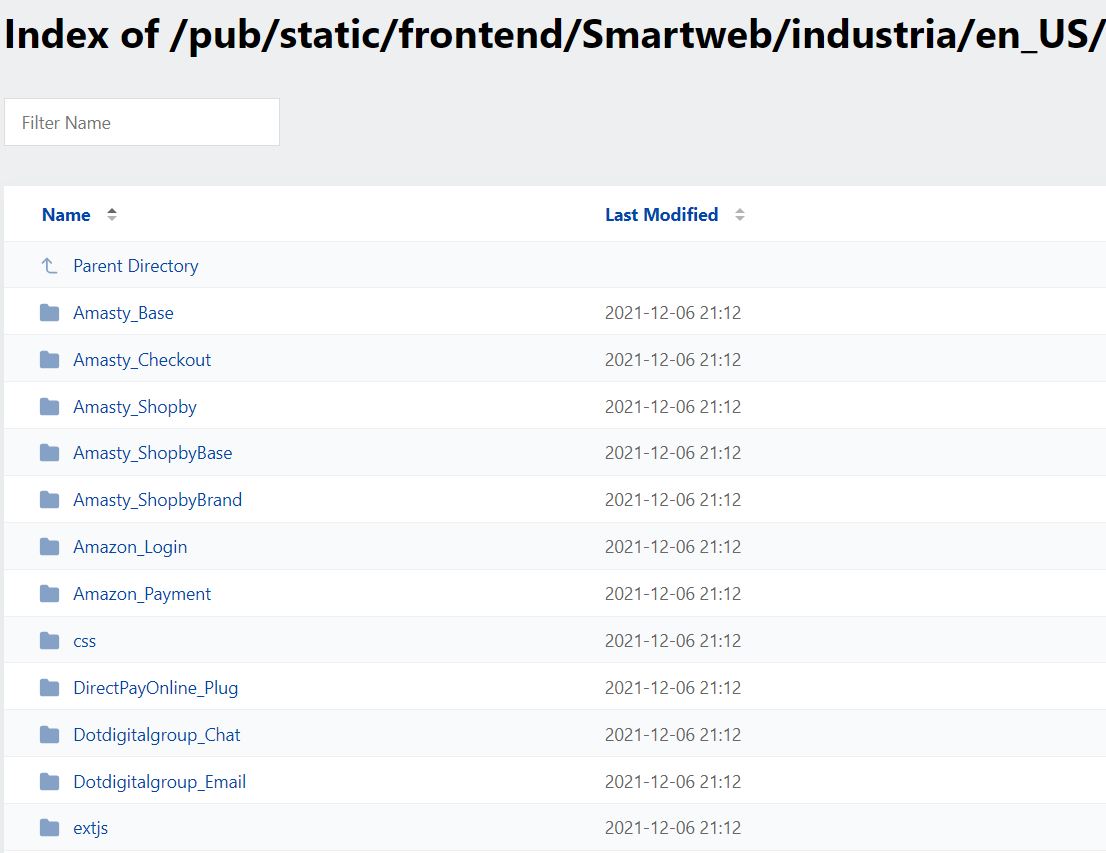This screenshot has height=853, width=1106.
Task: Open the Amasty_Checkout folder link
Action: tap(142, 360)
